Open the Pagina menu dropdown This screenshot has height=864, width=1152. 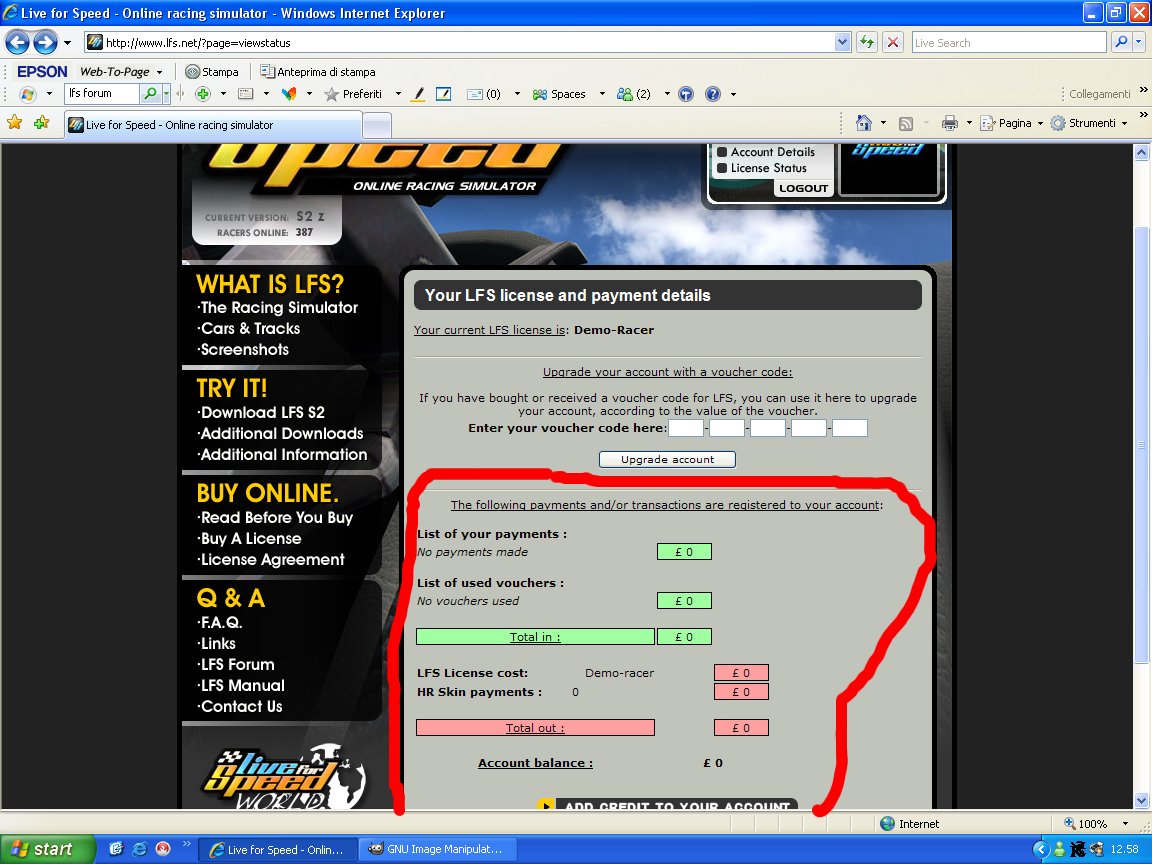coord(1012,123)
